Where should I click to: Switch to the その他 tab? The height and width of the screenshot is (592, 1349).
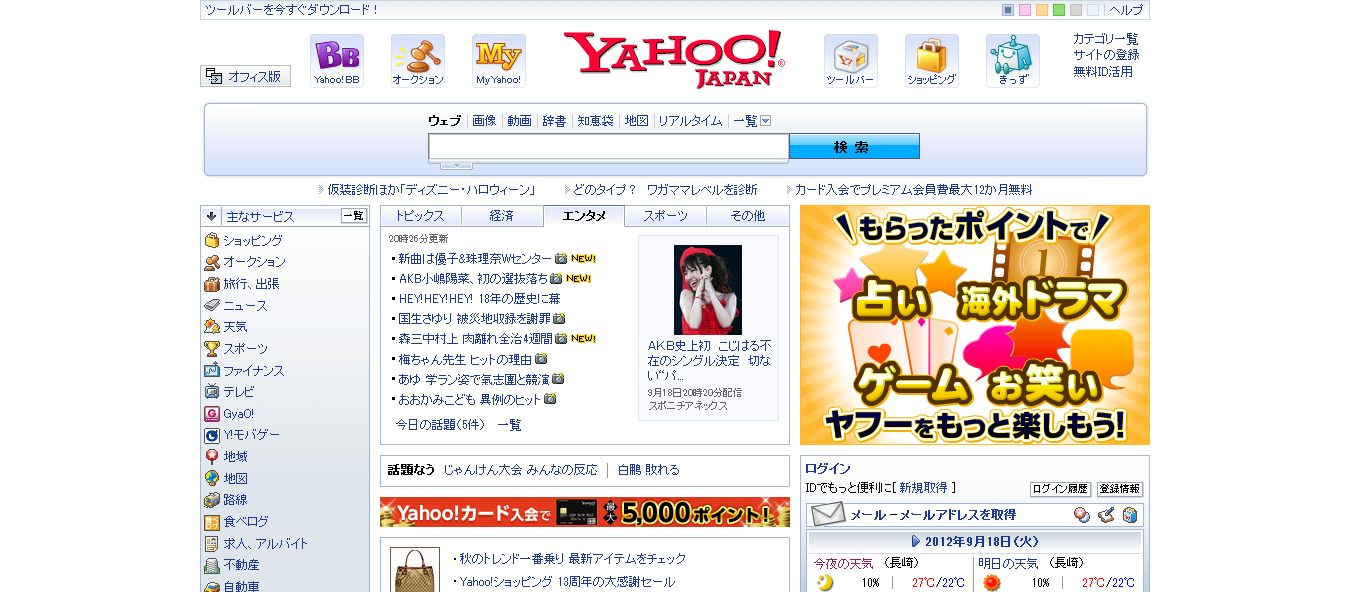tap(748, 216)
